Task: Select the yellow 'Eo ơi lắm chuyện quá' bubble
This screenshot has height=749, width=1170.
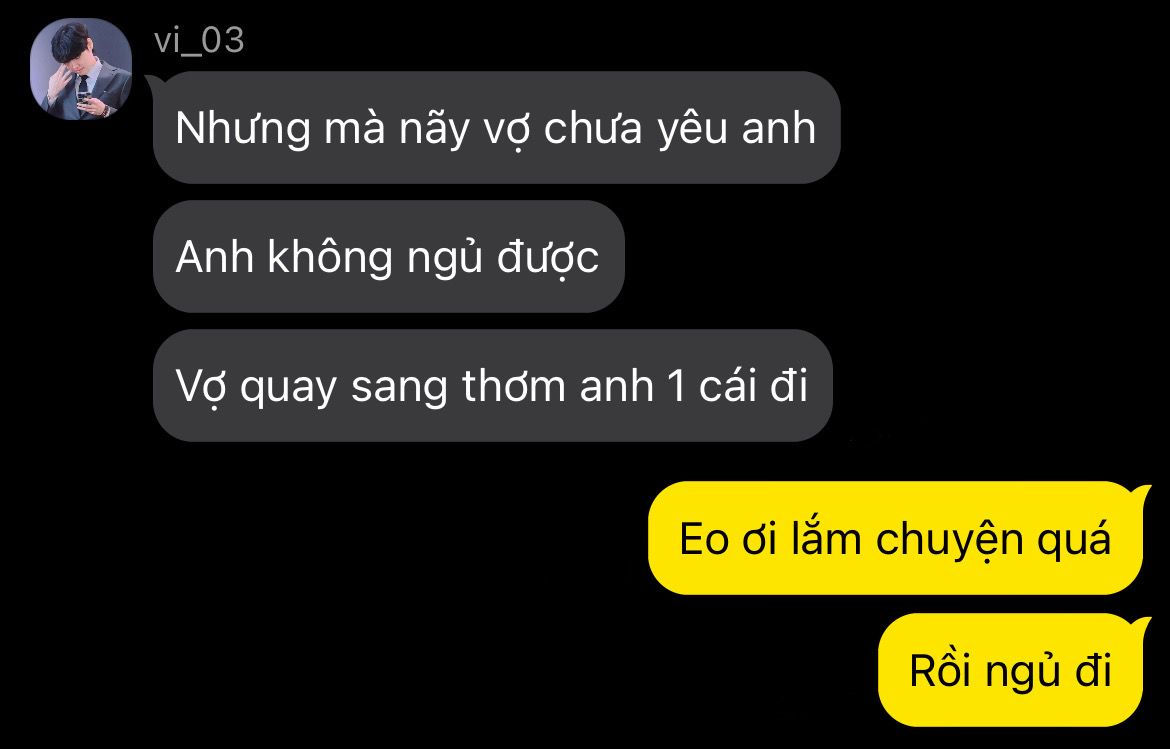Action: (895, 539)
